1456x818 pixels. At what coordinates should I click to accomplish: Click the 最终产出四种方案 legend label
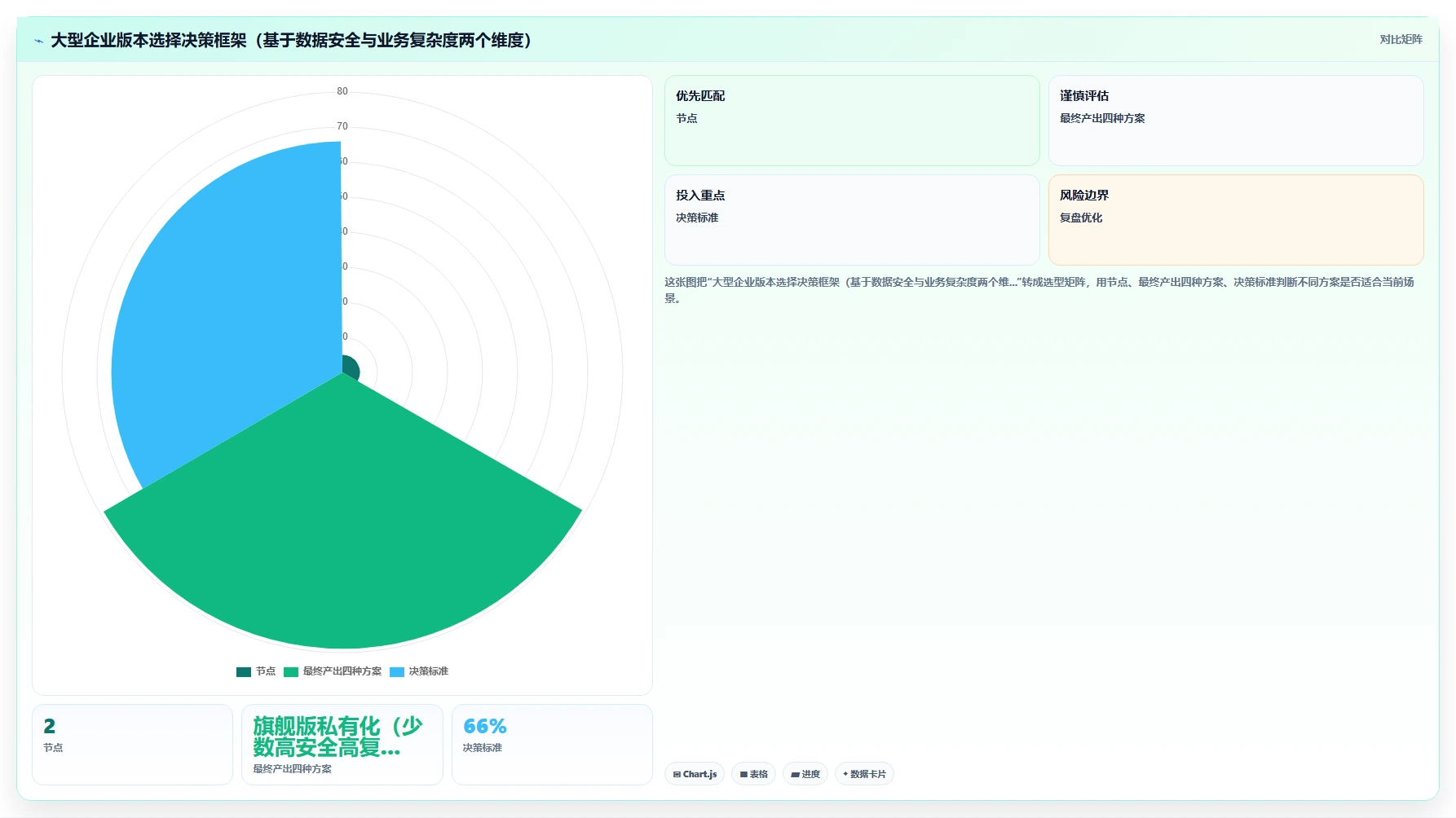[342, 671]
